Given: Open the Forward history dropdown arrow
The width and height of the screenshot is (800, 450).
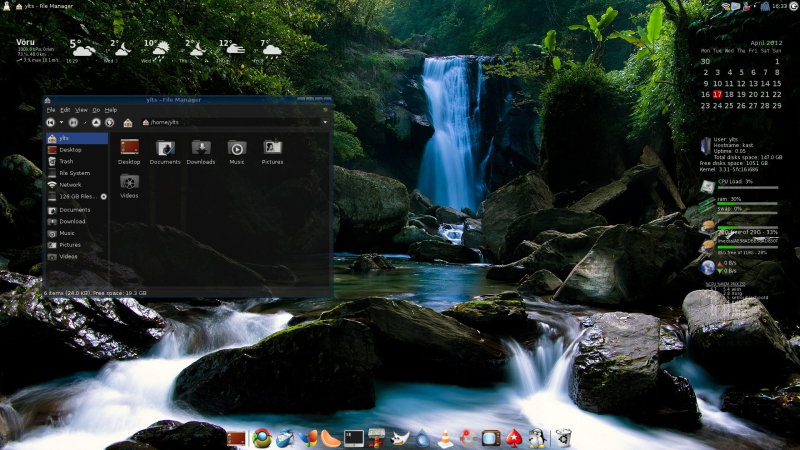Looking at the screenshot, I should click(85, 122).
